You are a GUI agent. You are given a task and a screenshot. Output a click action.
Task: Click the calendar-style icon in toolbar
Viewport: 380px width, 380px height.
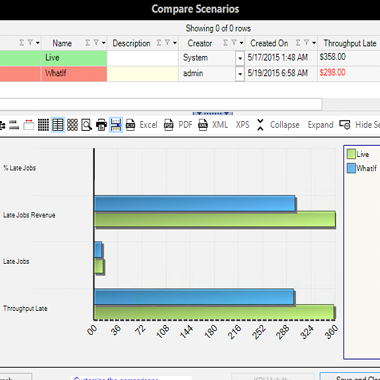pos(29,125)
